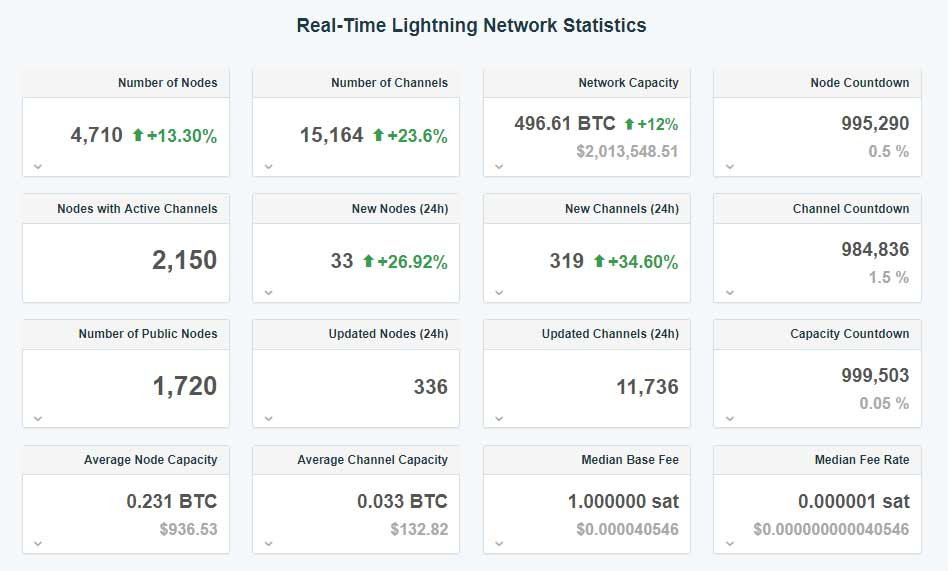This screenshot has height=571, width=948.
Task: Click green up arrow in New Channels card
Action: pyautogui.click(x=599, y=261)
